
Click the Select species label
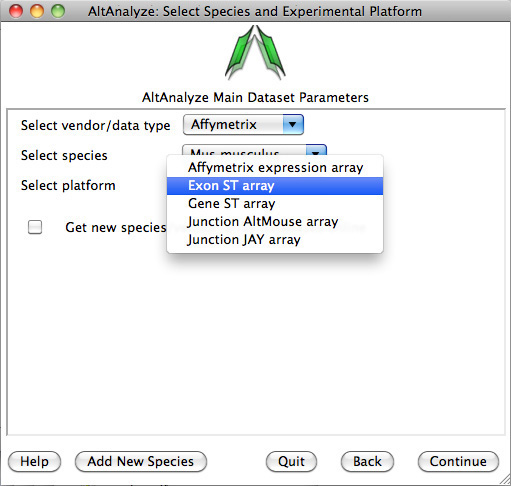coord(64,155)
